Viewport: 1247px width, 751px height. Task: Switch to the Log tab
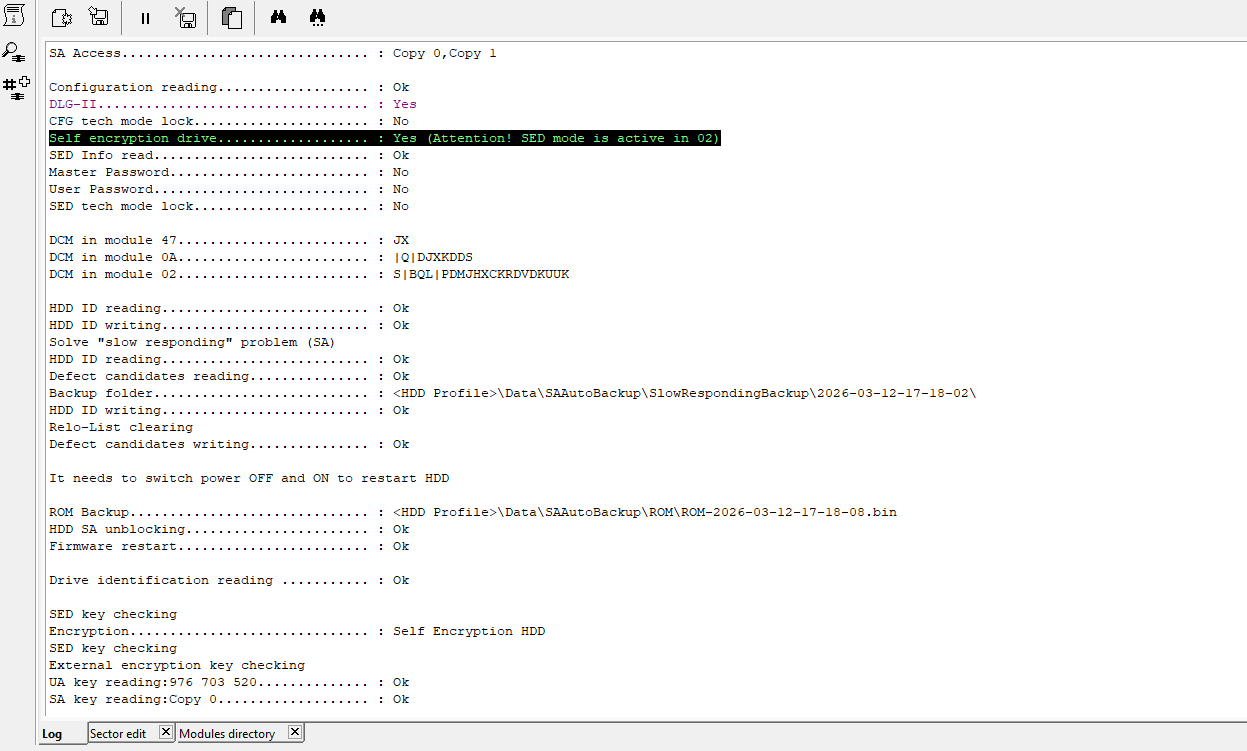(x=52, y=734)
